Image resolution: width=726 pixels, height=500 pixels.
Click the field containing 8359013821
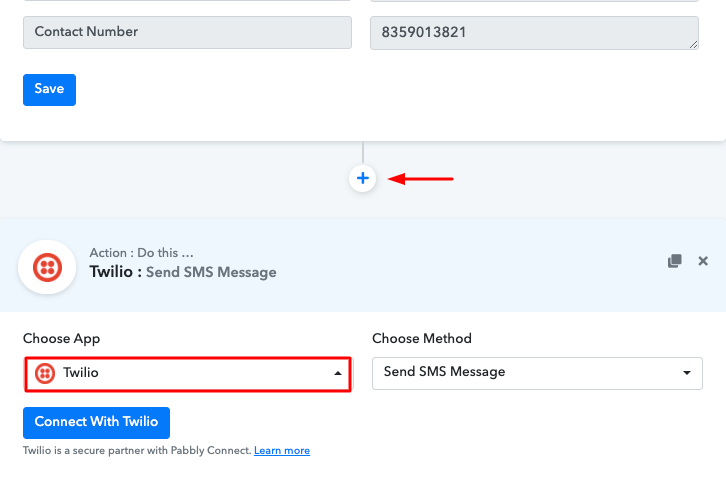(534, 33)
